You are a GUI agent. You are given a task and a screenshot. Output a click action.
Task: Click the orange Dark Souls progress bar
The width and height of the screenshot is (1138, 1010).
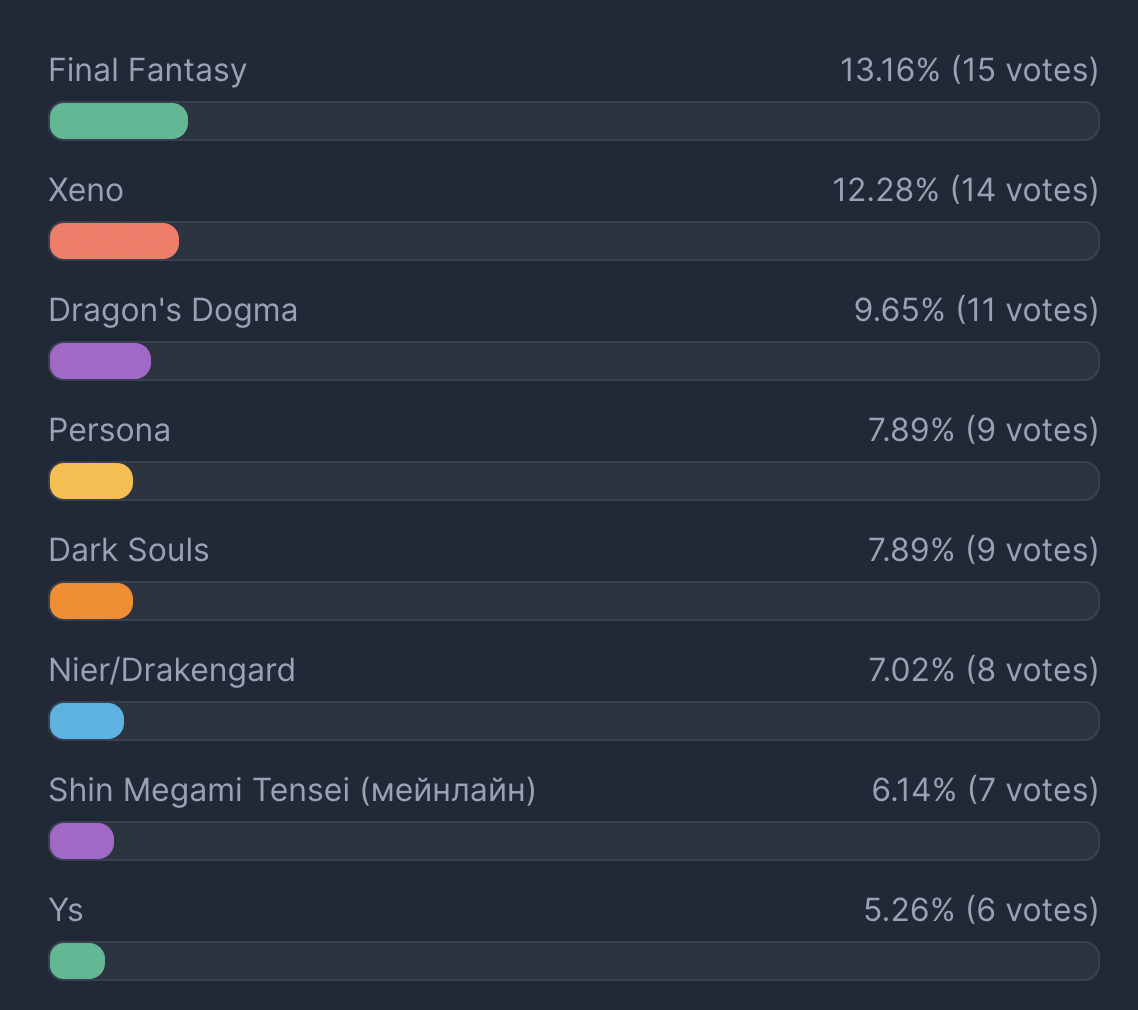pyautogui.click(x=91, y=602)
